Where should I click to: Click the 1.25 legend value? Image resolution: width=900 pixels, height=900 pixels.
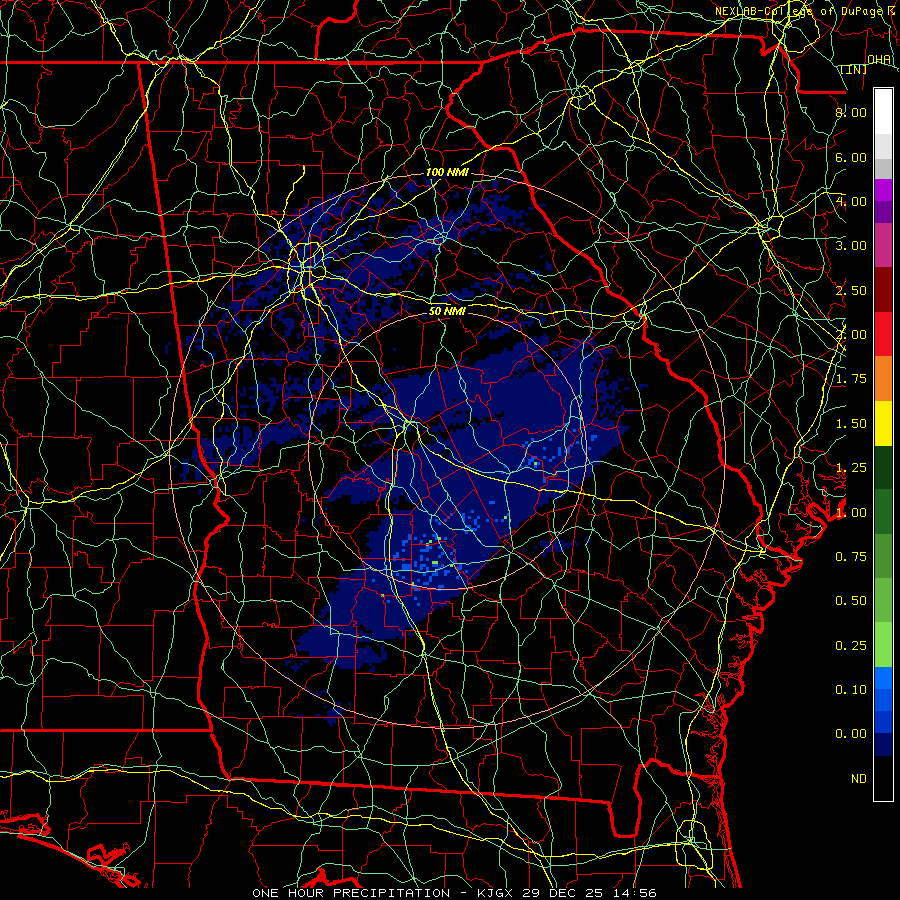[x=851, y=468]
